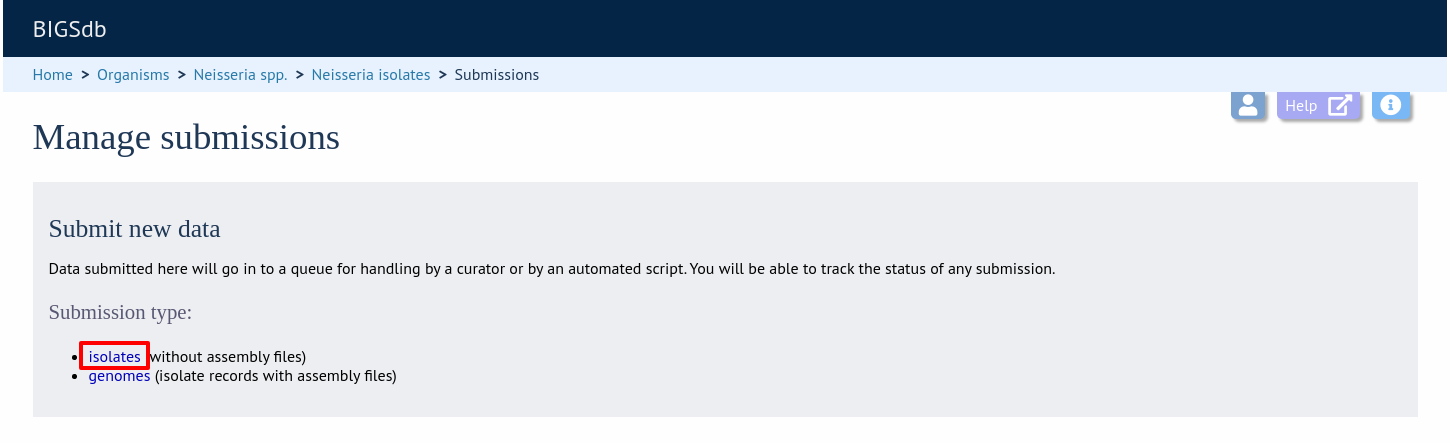Select the genomes submission type link

tap(119, 376)
